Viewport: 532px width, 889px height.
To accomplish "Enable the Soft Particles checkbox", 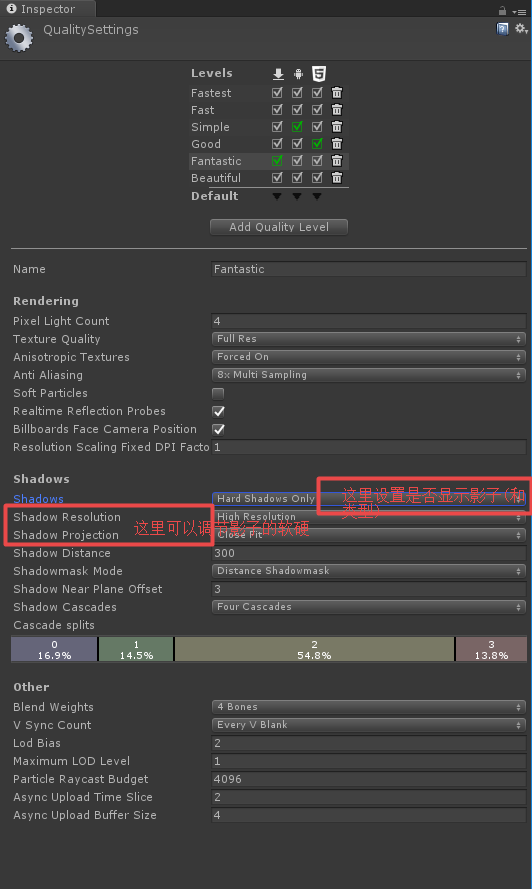I will click(218, 393).
